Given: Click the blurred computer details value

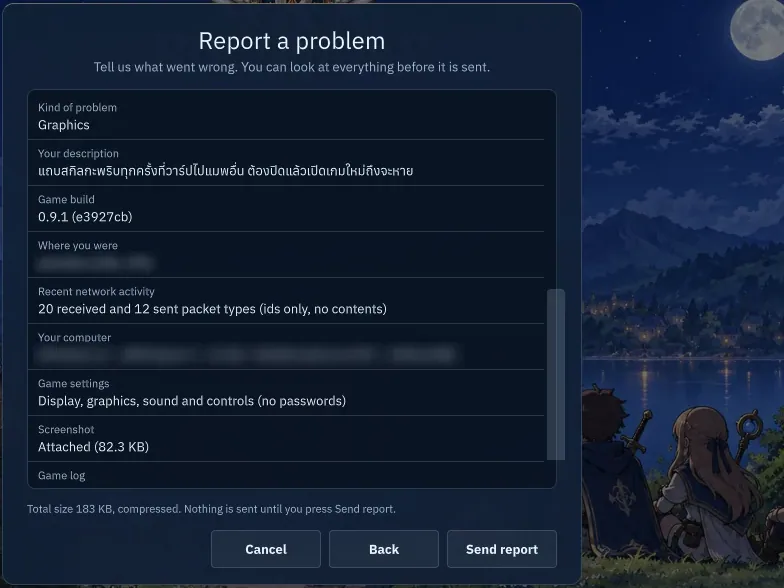Looking at the screenshot, I should [x=246, y=354].
